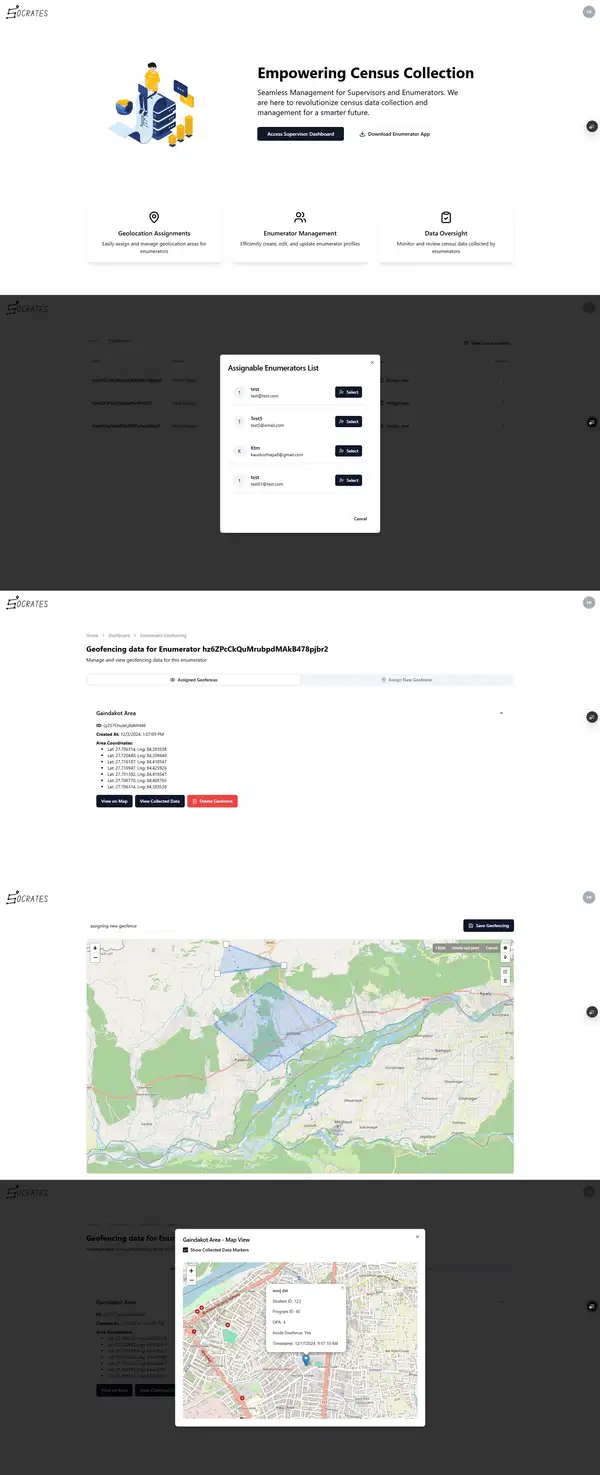The width and height of the screenshot is (600, 1475).
Task: Click the Geolocation Assignments map pin icon
Action: click(x=154, y=217)
